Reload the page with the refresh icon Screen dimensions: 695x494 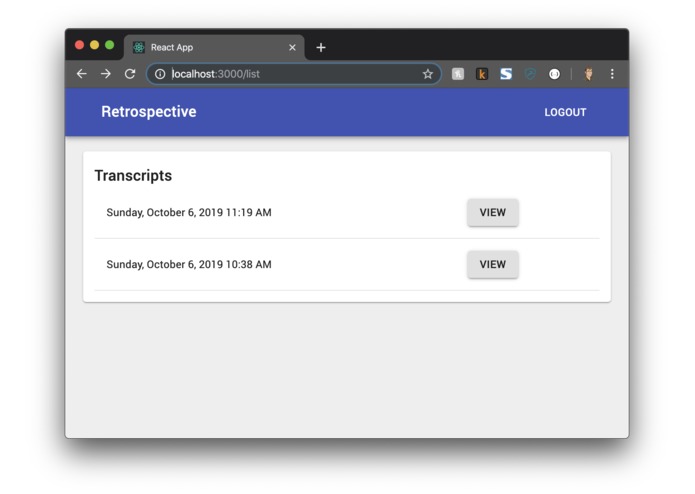[x=130, y=74]
